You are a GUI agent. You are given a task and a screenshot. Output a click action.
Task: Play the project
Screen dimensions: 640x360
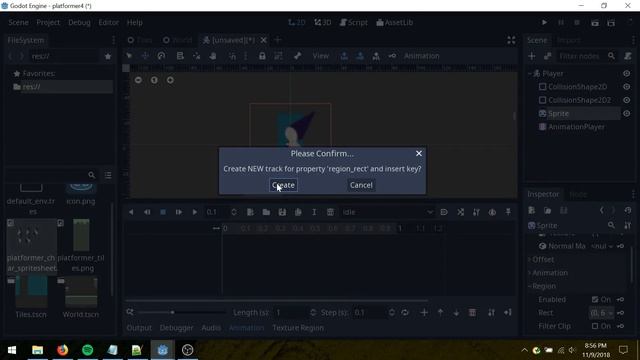pos(544,22)
